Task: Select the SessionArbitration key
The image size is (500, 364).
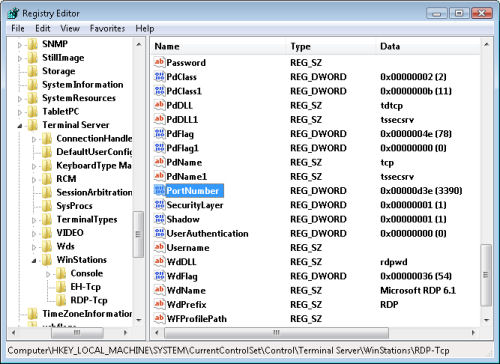Action: (94, 192)
